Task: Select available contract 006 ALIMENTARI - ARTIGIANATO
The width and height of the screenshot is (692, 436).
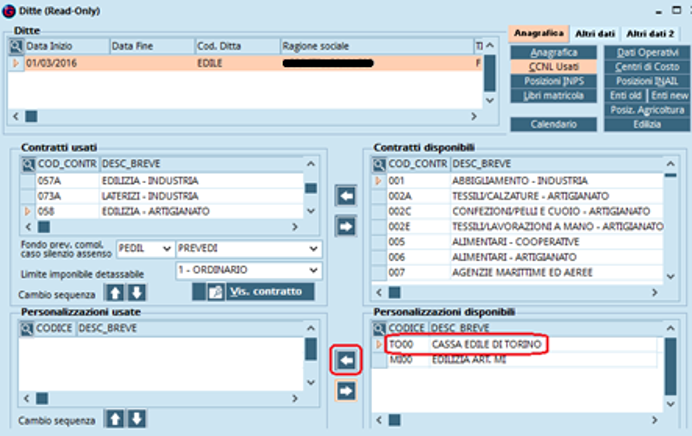Action: point(518,257)
